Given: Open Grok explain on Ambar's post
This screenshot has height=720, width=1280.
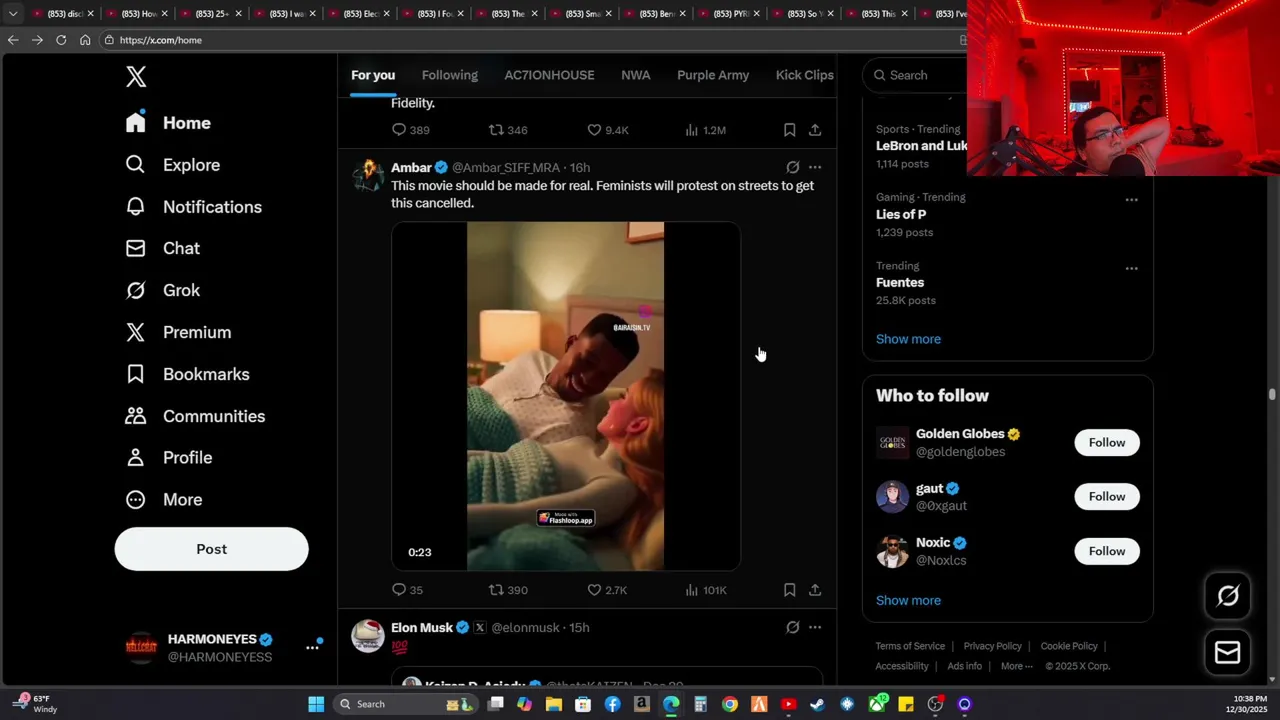Looking at the screenshot, I should pyautogui.click(x=792, y=167).
